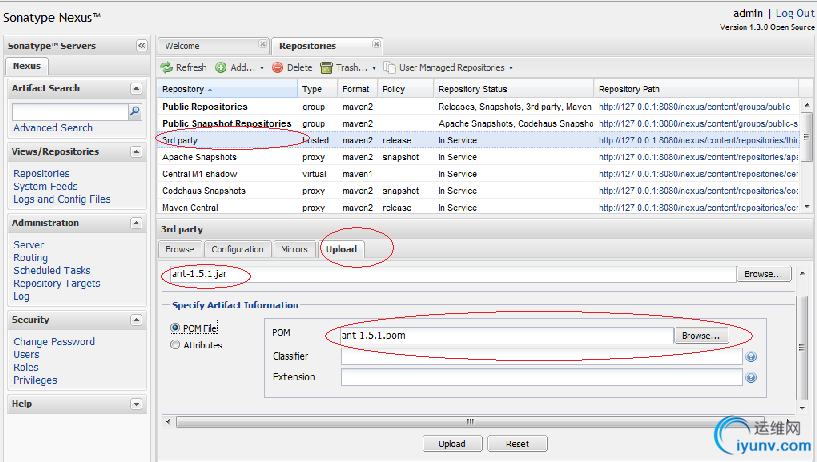Close the Welcome tab
The width and height of the screenshot is (817, 462).
pos(263,44)
